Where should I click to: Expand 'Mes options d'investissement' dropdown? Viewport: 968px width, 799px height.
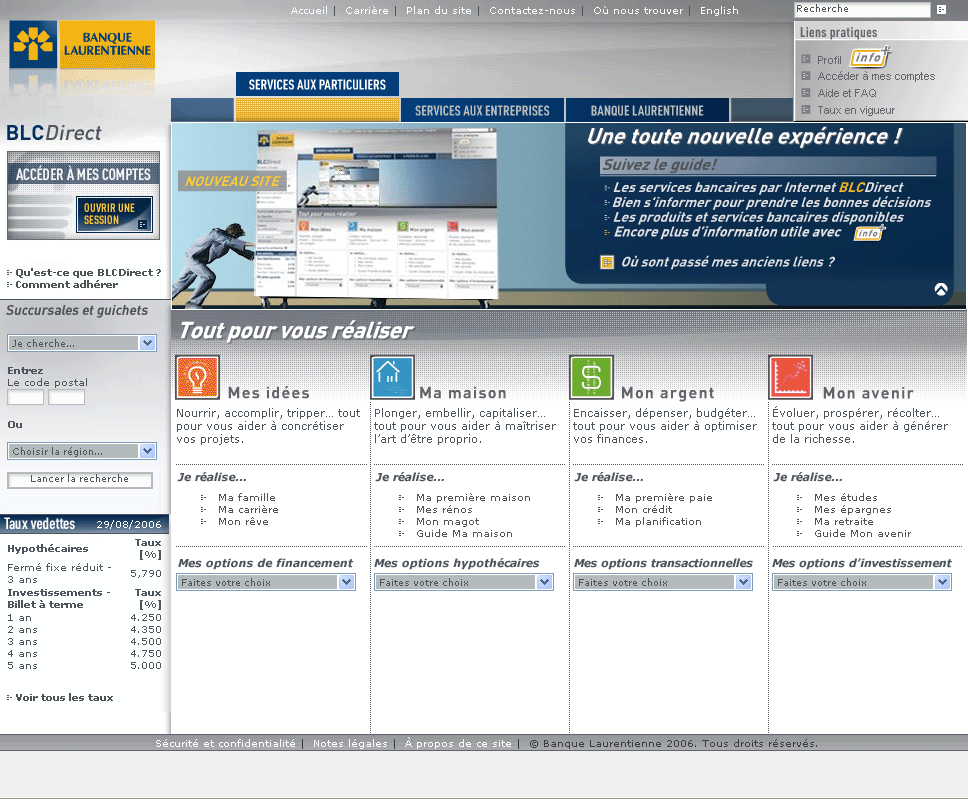862,582
